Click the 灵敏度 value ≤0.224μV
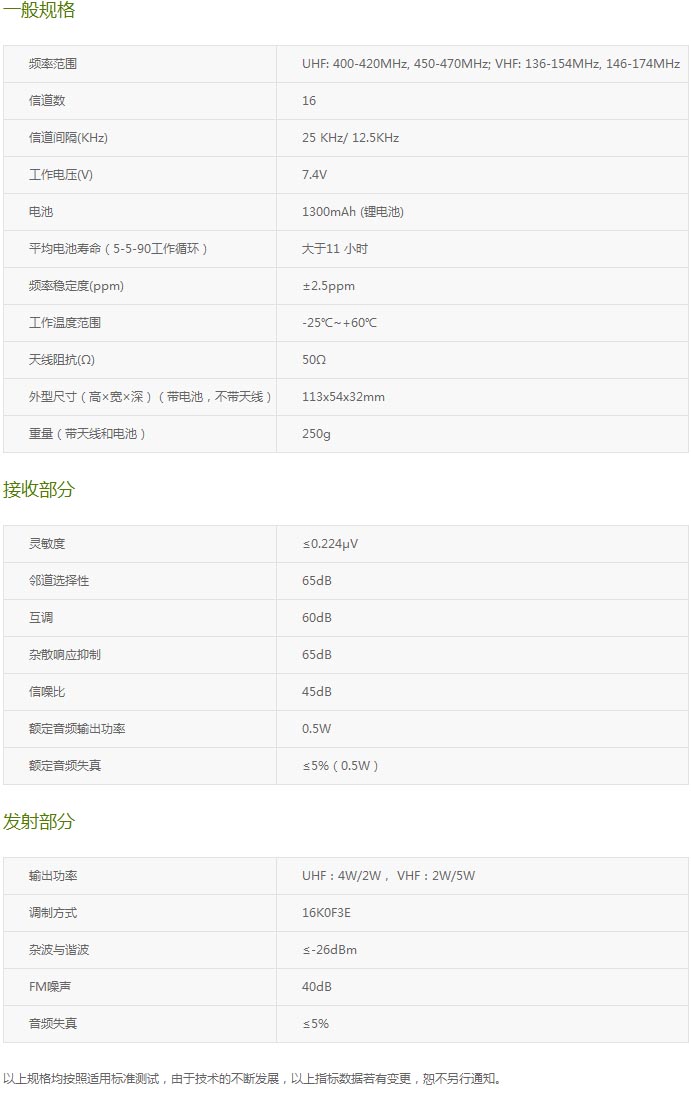691x1096 pixels. click(330, 544)
